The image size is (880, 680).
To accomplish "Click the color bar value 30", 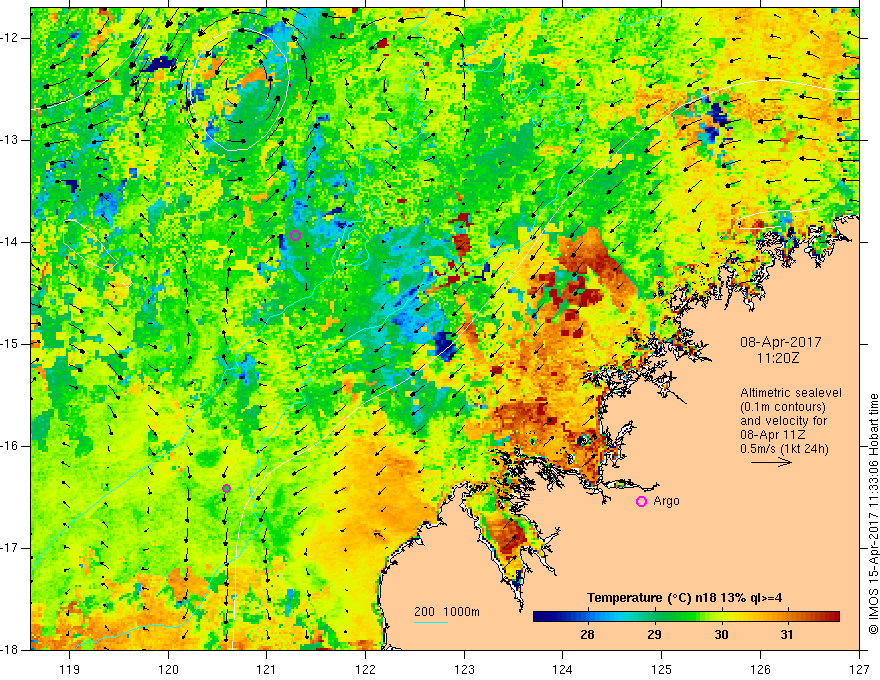I will click(721, 635).
